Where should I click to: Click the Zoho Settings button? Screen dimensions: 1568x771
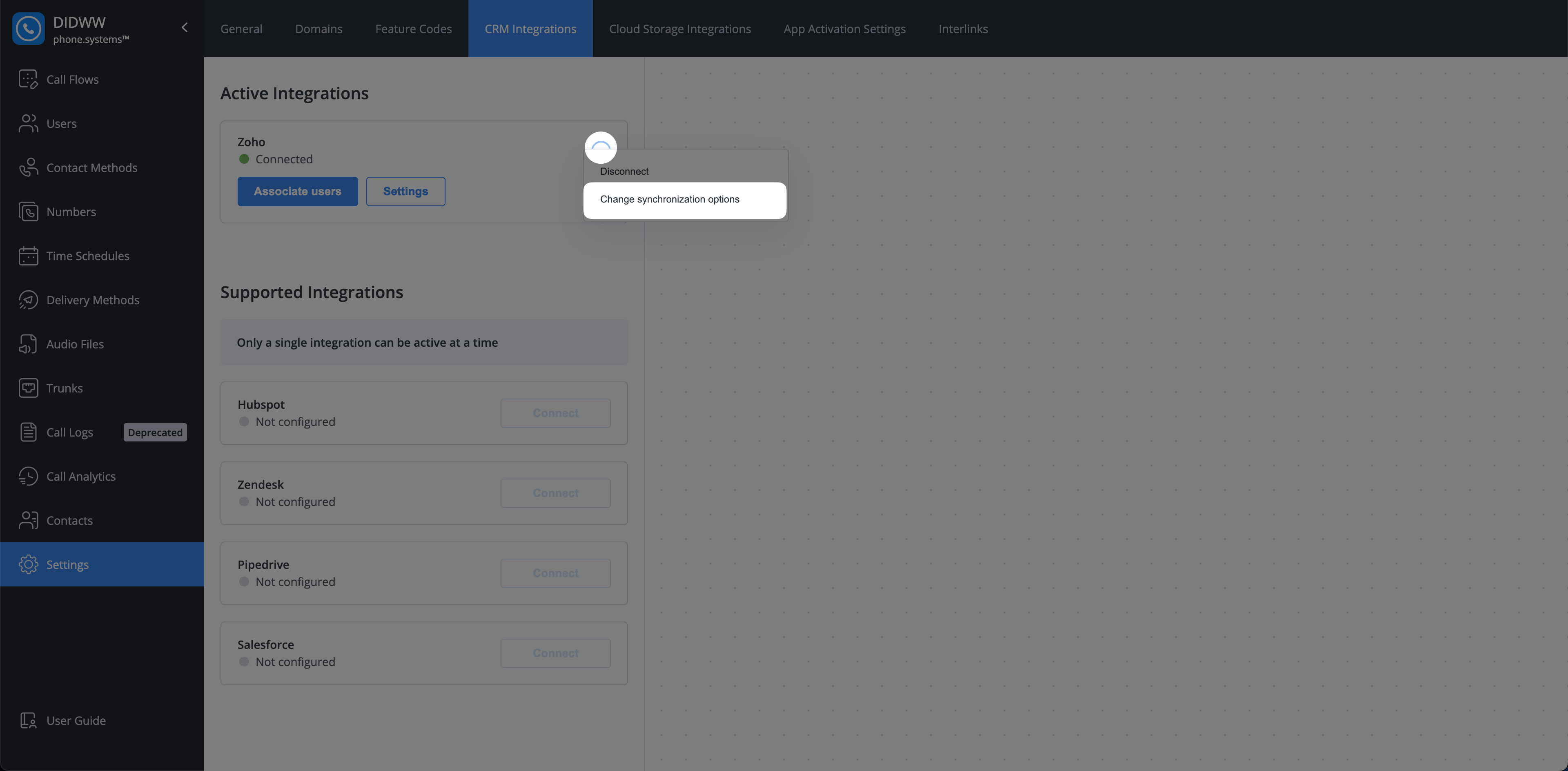click(405, 191)
